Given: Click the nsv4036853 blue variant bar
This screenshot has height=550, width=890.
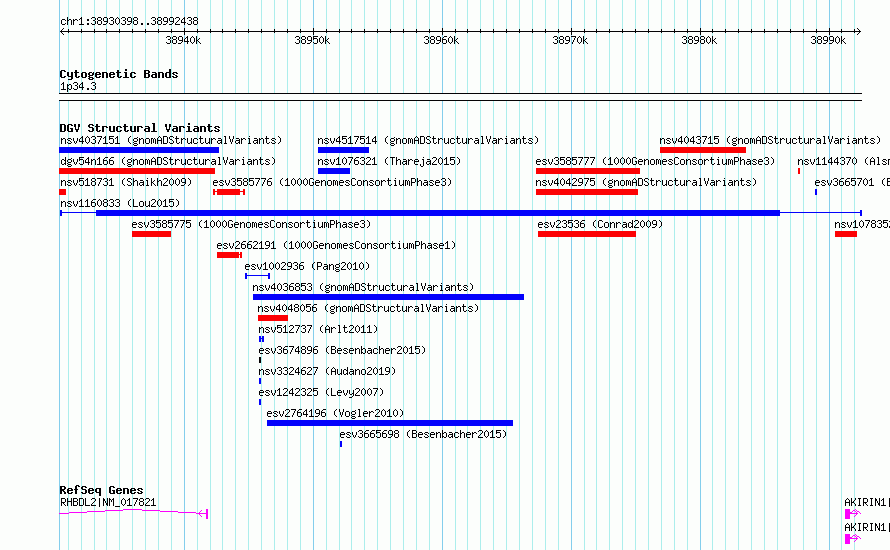Looking at the screenshot, I should [x=388, y=297].
